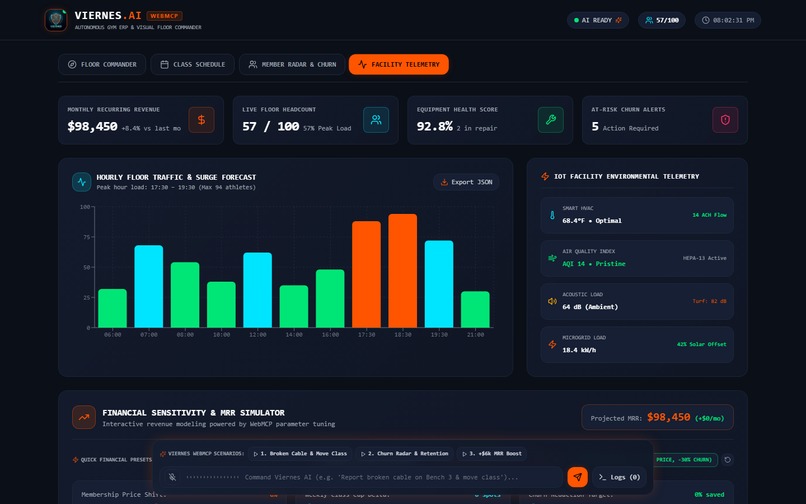Click the clock icon in the header time pill
The image size is (806, 504).
click(706, 20)
